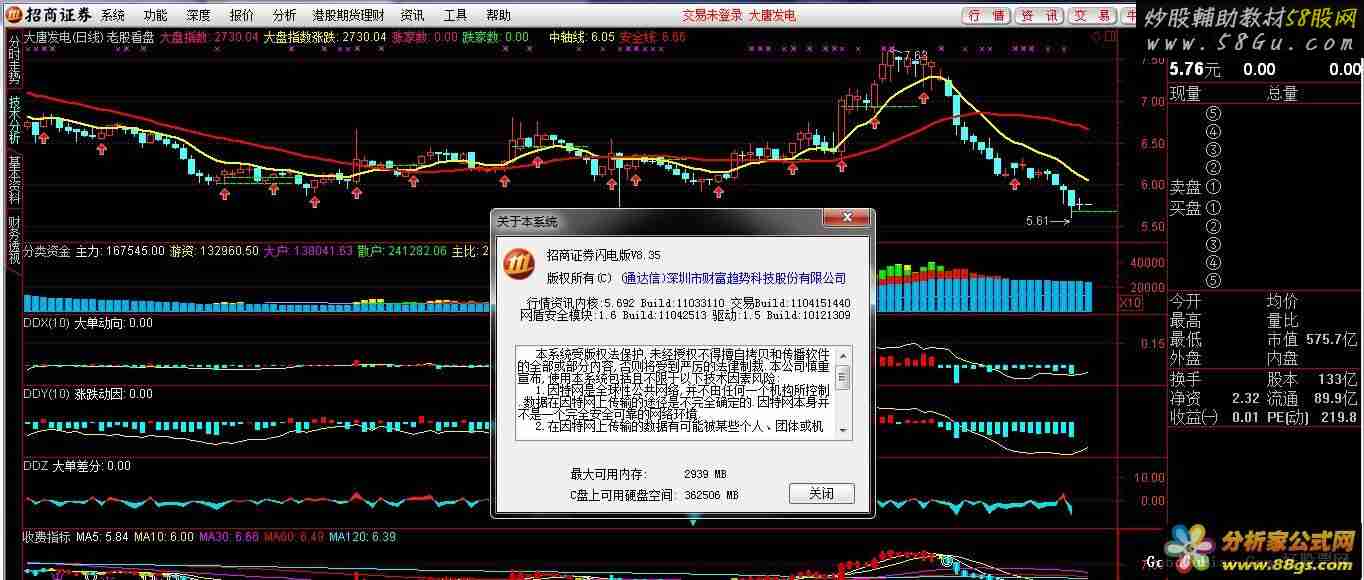
Task: Open the 功能 menu
Action: (x=156, y=15)
